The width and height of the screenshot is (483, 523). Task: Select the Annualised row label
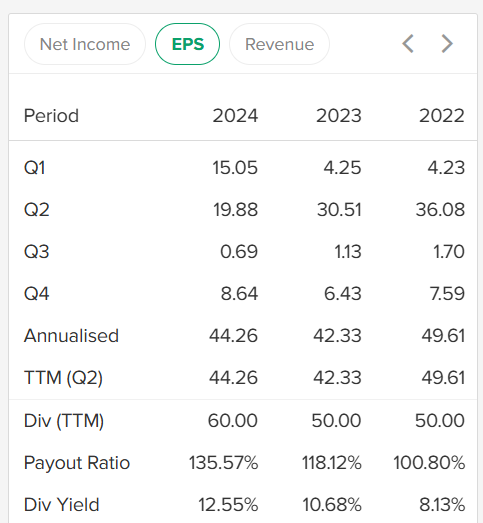(71, 336)
